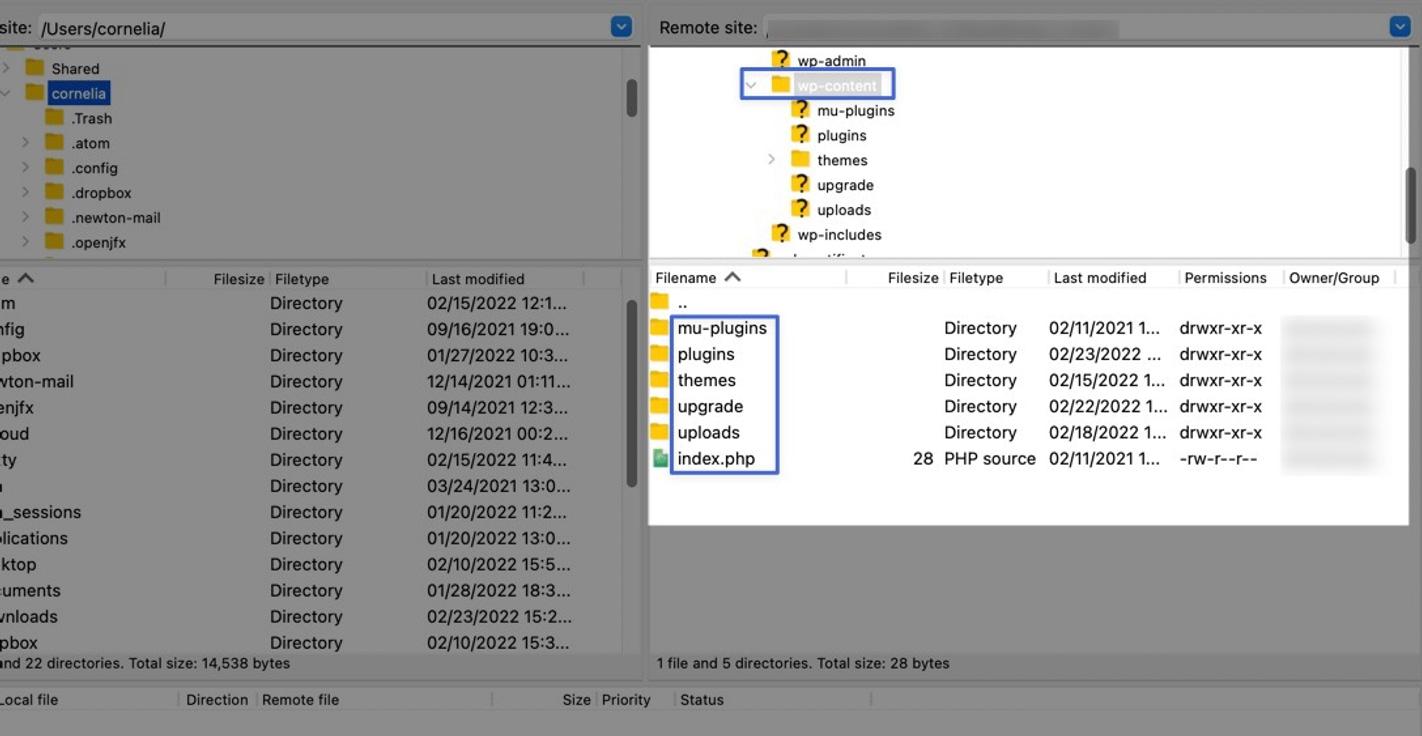Collapse the wp-content tree node
This screenshot has width=1422, height=736.
tap(751, 86)
